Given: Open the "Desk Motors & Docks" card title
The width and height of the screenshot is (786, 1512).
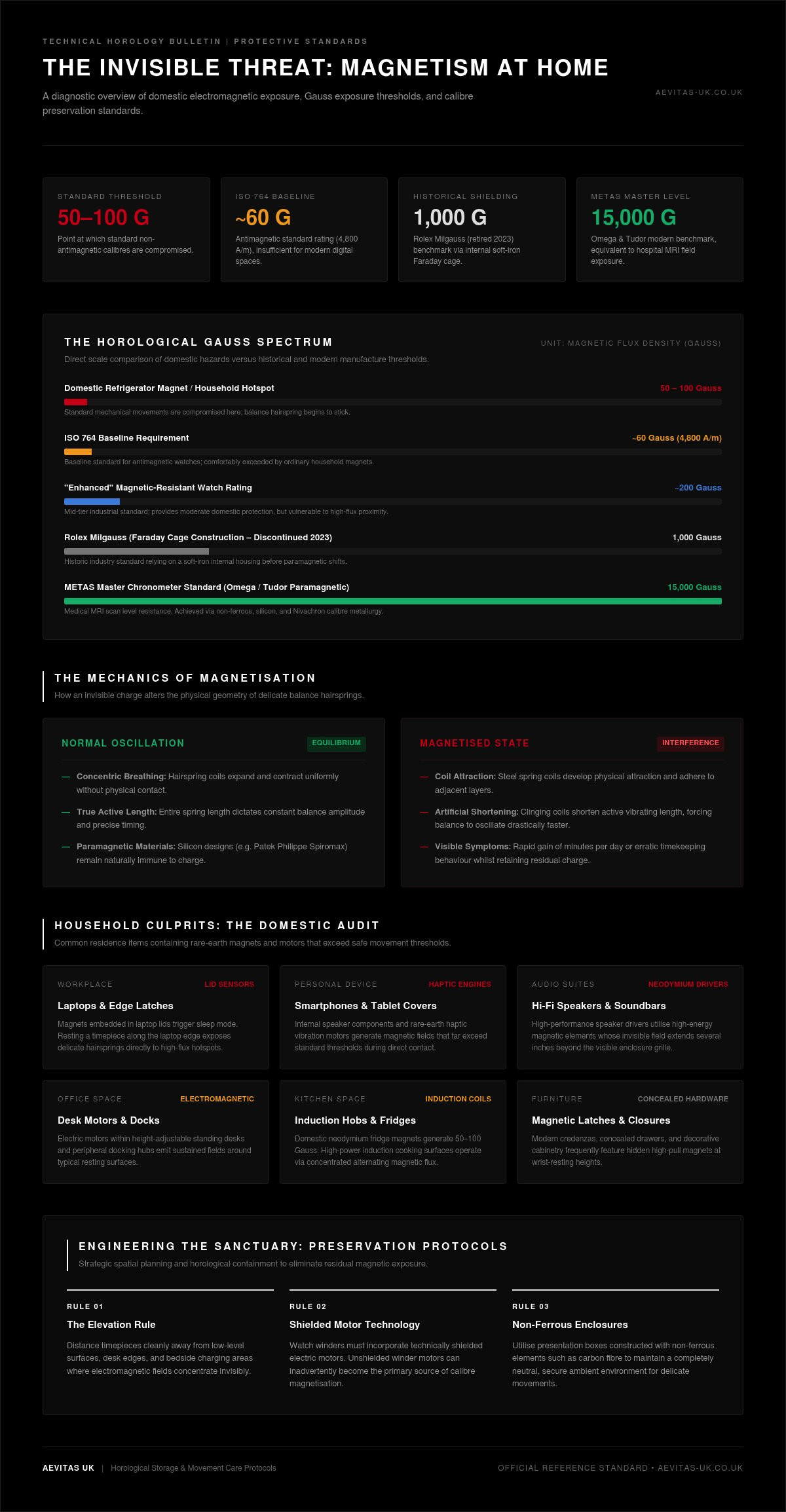Looking at the screenshot, I should pyautogui.click(x=109, y=1120).
